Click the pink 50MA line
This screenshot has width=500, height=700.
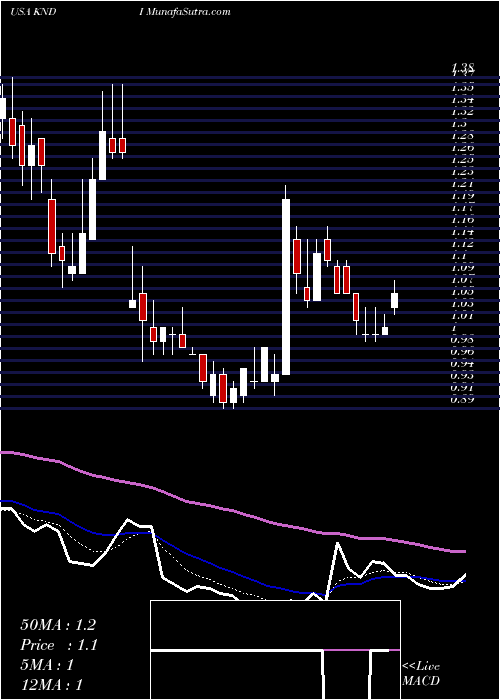coord(232,510)
